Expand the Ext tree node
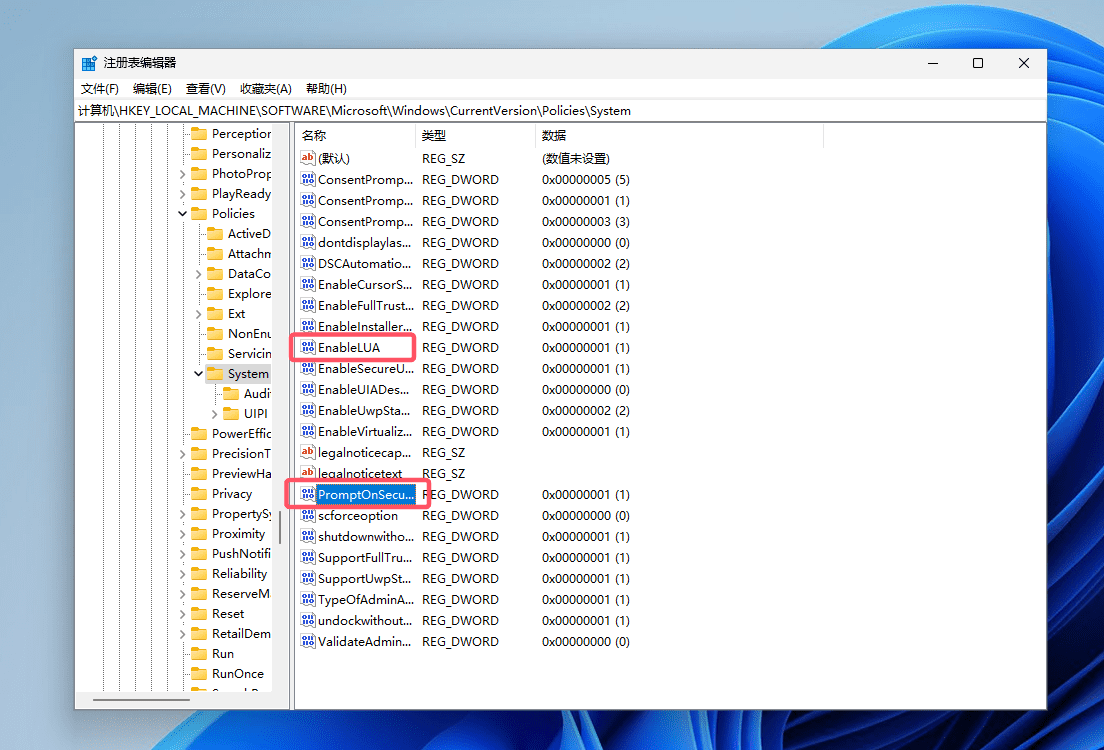The width and height of the screenshot is (1104, 750). coord(199,314)
